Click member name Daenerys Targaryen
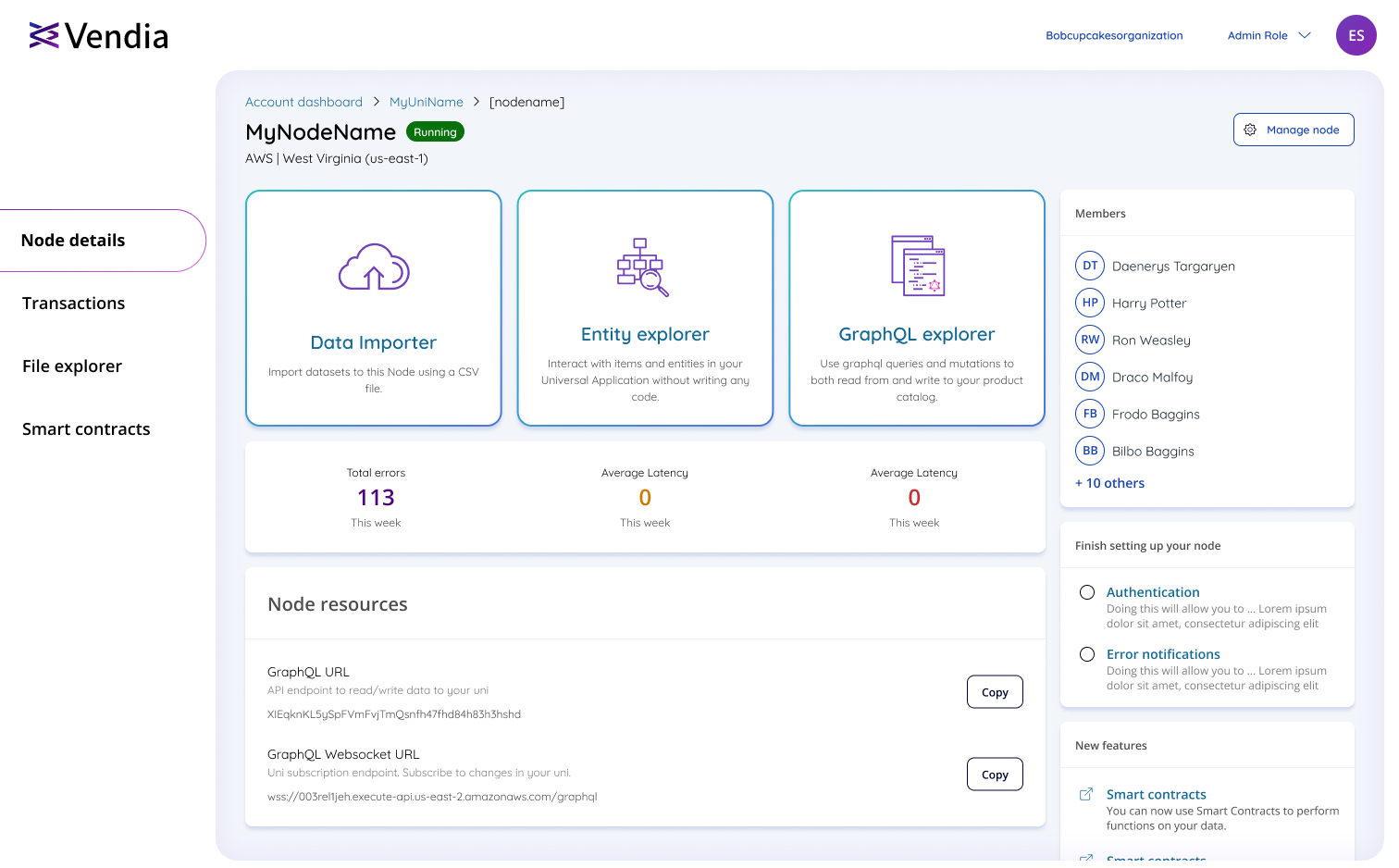This screenshot has height=868, width=1399. pyautogui.click(x=1173, y=267)
